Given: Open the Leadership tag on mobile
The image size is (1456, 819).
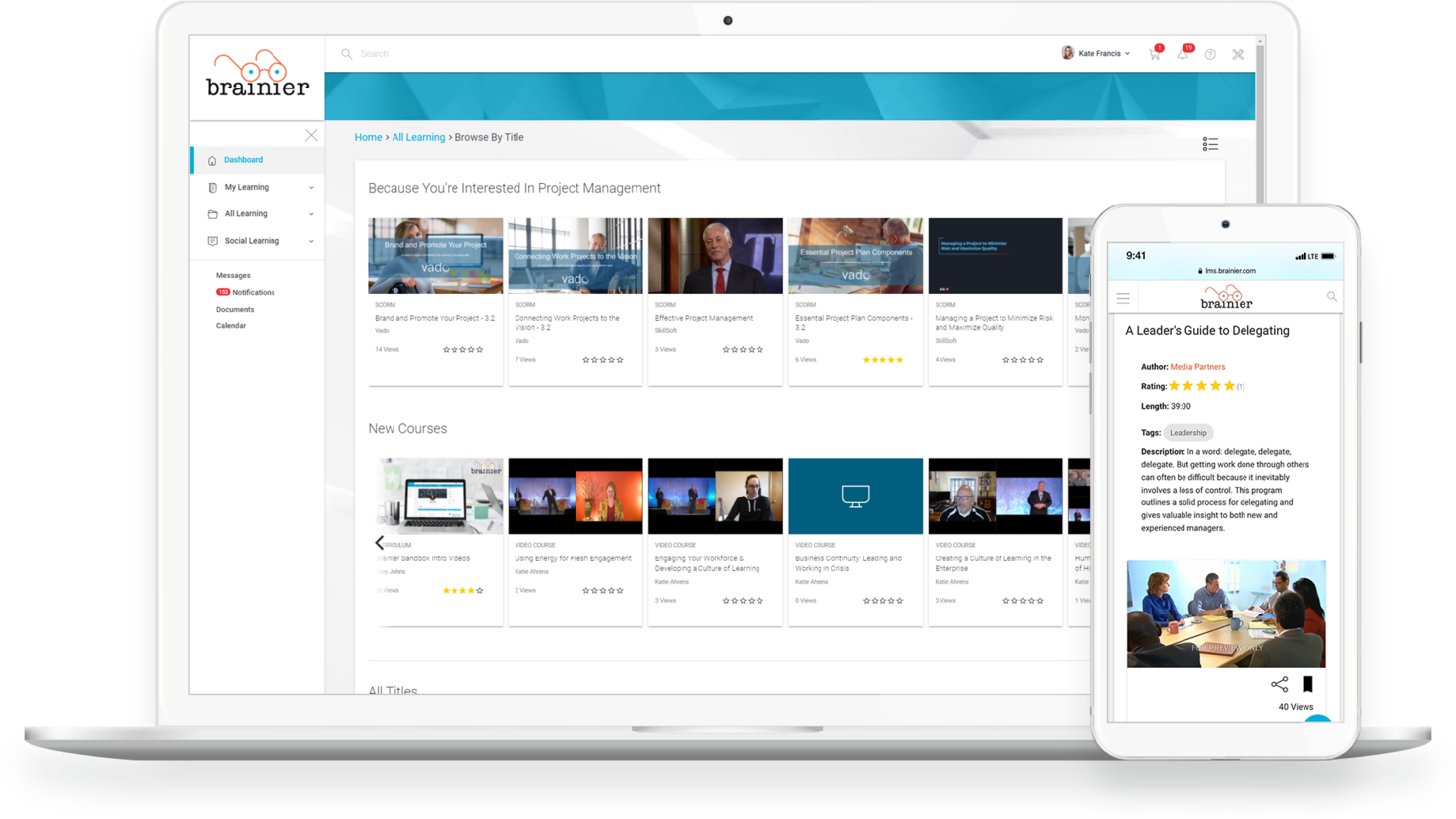Looking at the screenshot, I should coord(1187,432).
